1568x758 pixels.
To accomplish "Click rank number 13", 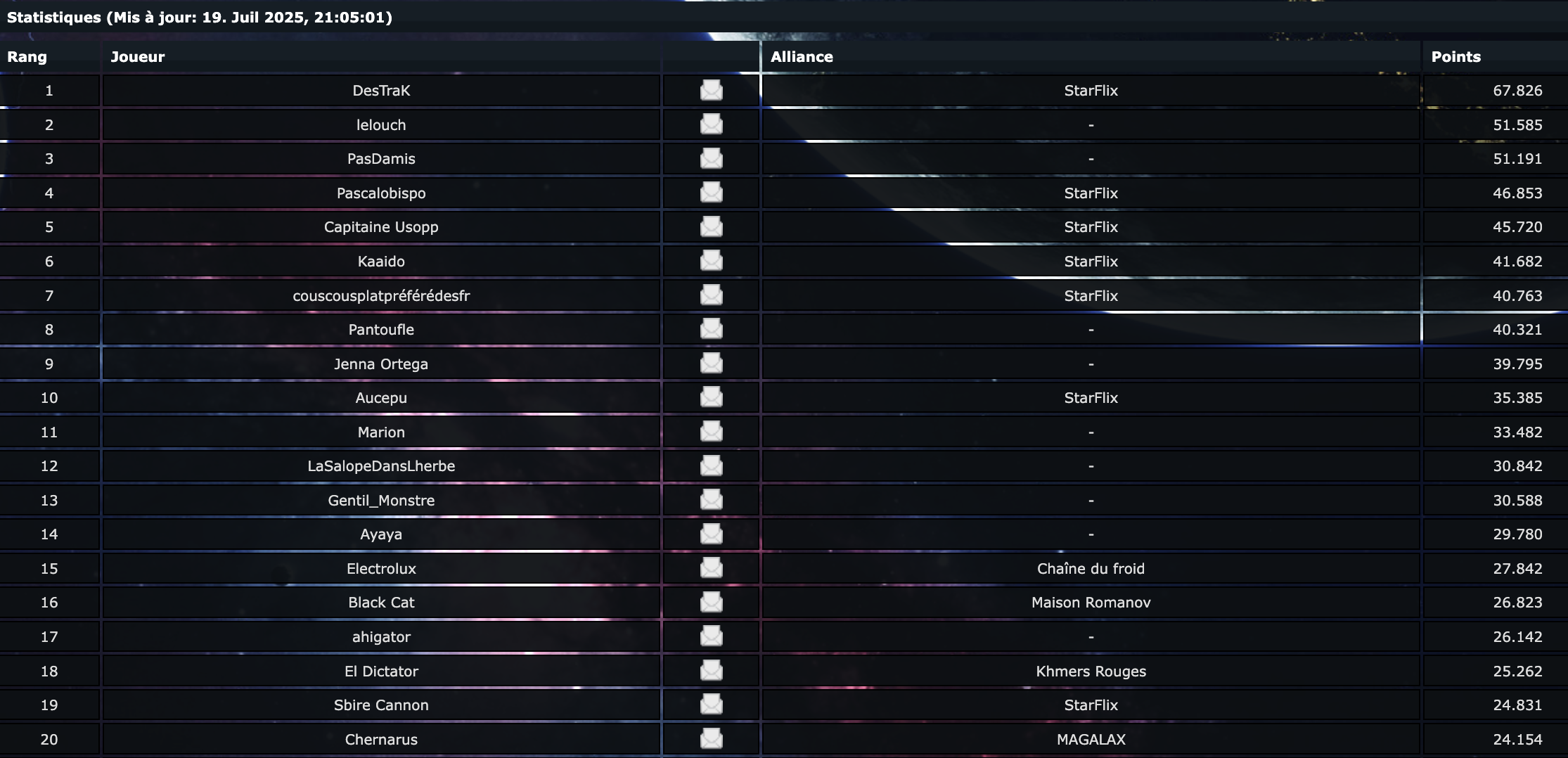I will [x=49, y=501].
